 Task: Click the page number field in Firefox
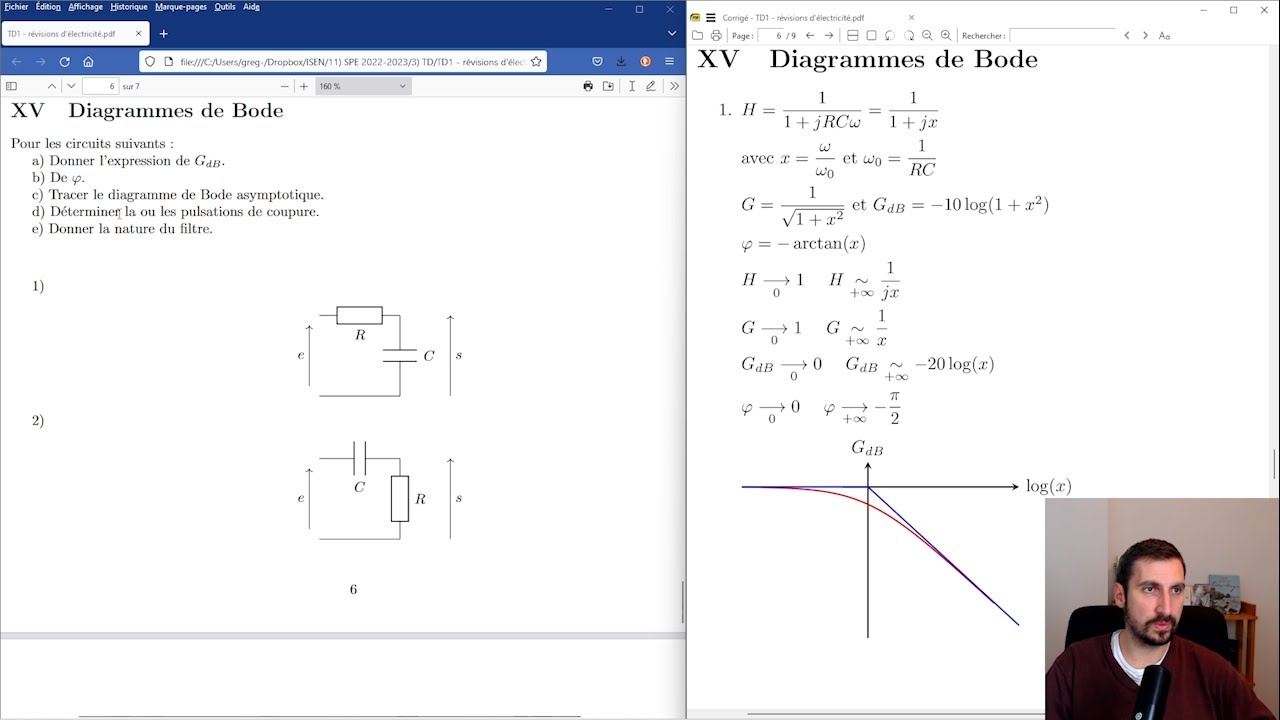(x=100, y=86)
